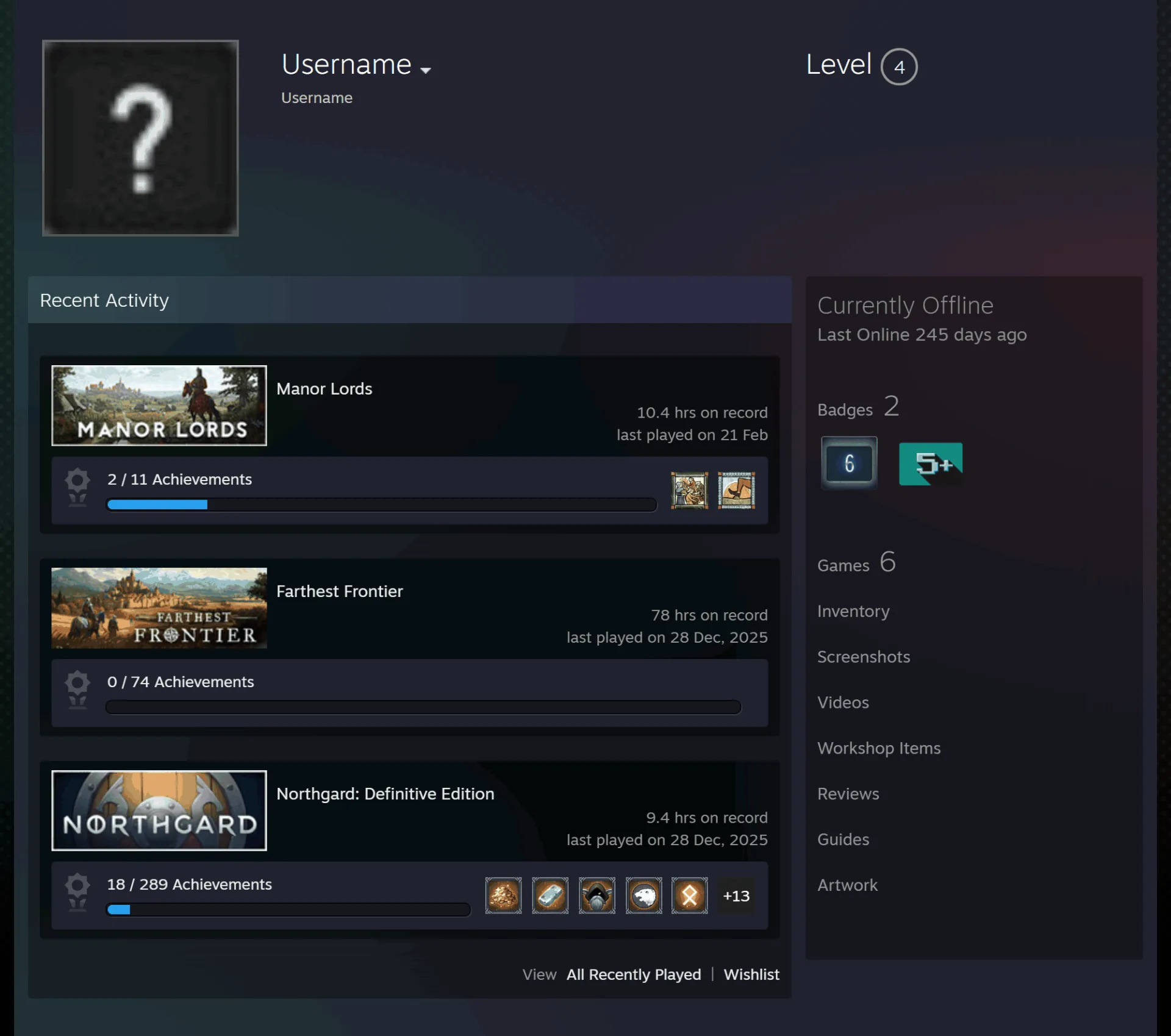Open the Badges section
Image resolution: width=1171 pixels, height=1036 pixels.
click(858, 407)
